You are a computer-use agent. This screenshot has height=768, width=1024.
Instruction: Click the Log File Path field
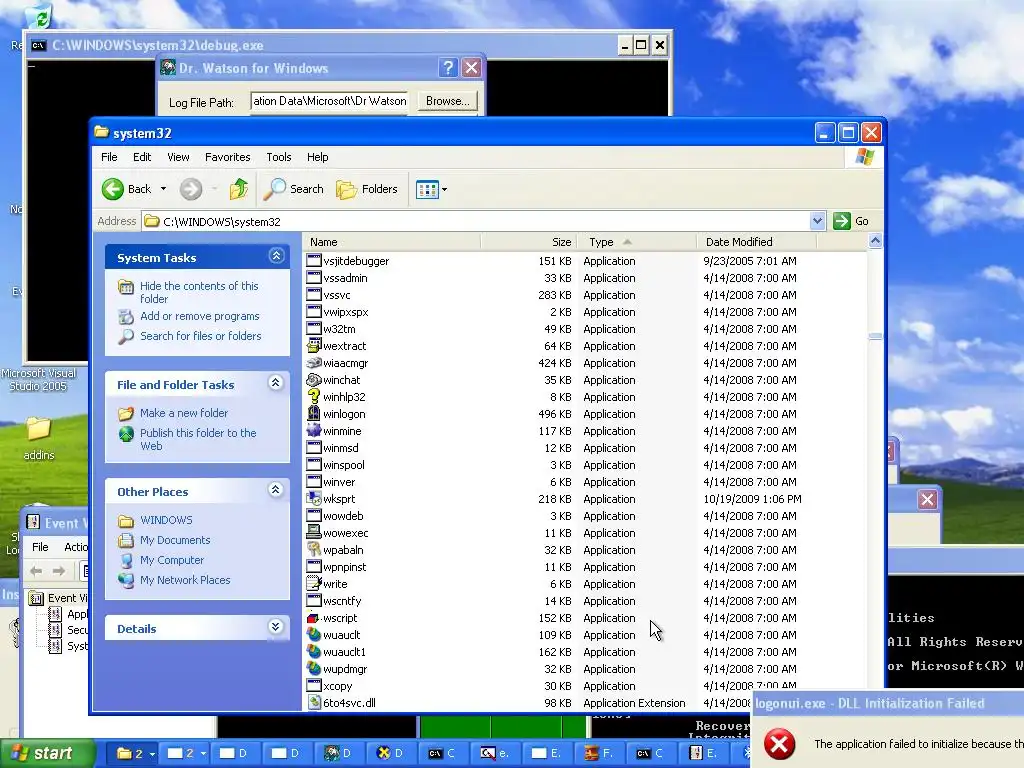[x=330, y=101]
